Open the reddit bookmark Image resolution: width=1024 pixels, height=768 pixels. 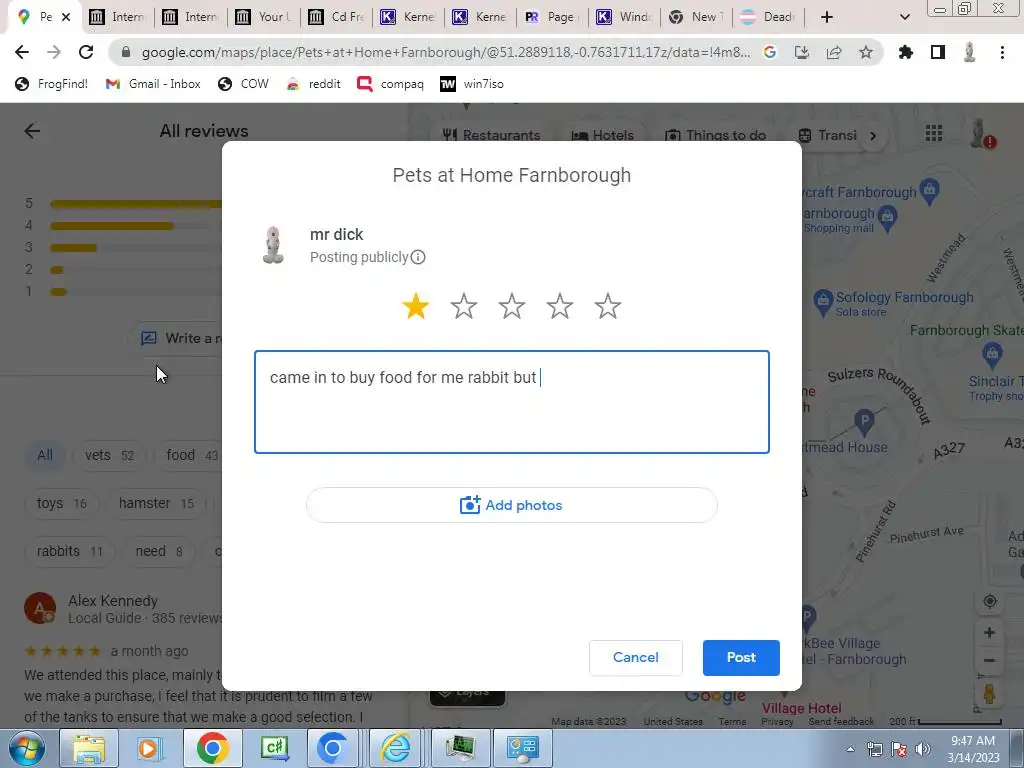313,84
